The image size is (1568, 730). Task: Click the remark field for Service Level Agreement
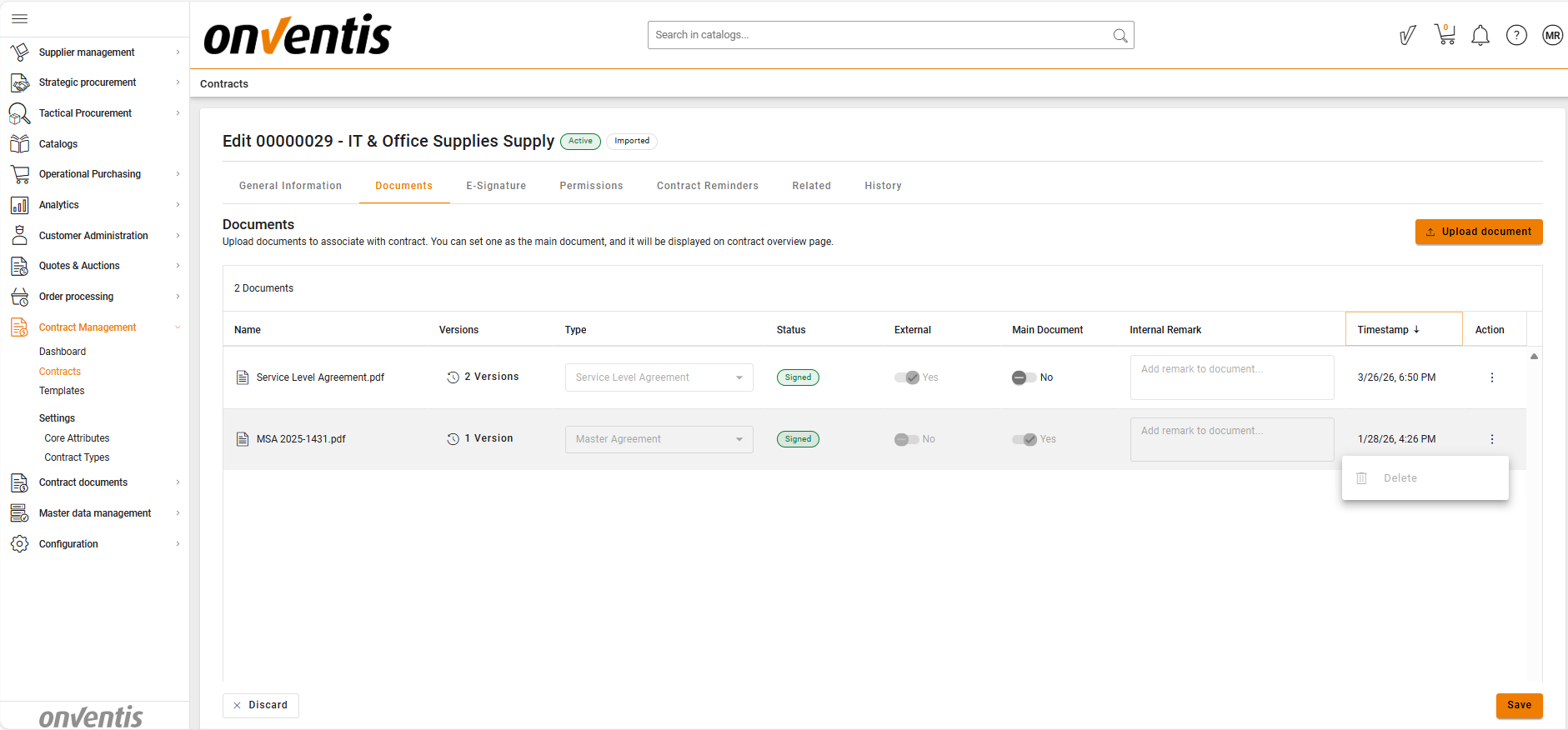(1231, 377)
